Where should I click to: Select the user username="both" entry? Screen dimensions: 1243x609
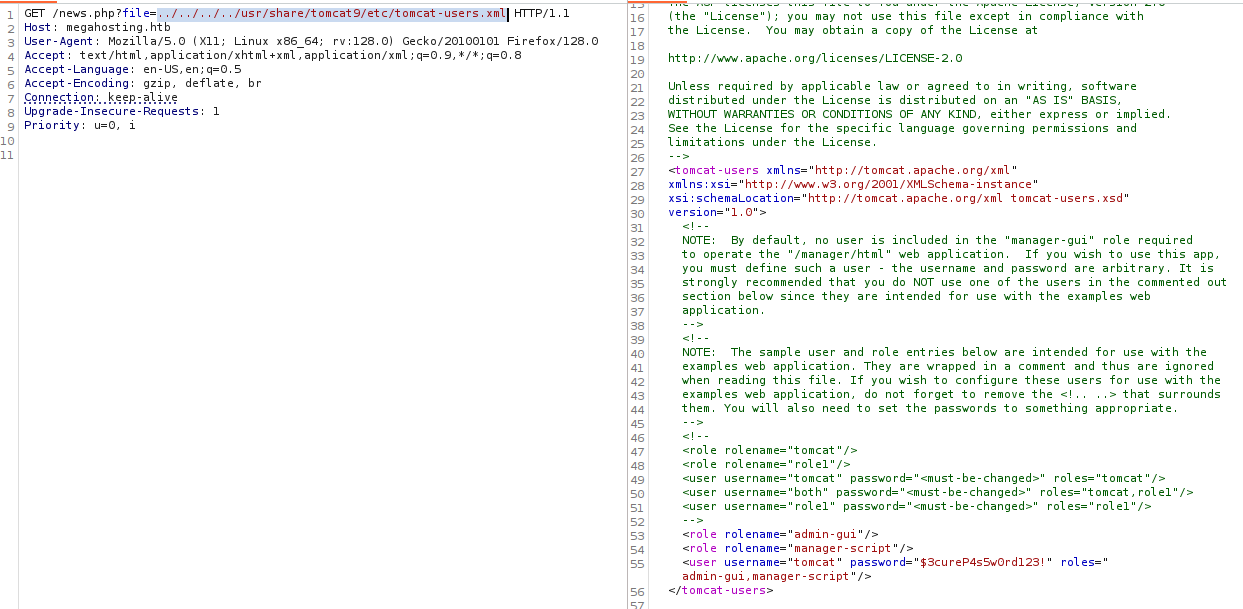click(x=937, y=492)
